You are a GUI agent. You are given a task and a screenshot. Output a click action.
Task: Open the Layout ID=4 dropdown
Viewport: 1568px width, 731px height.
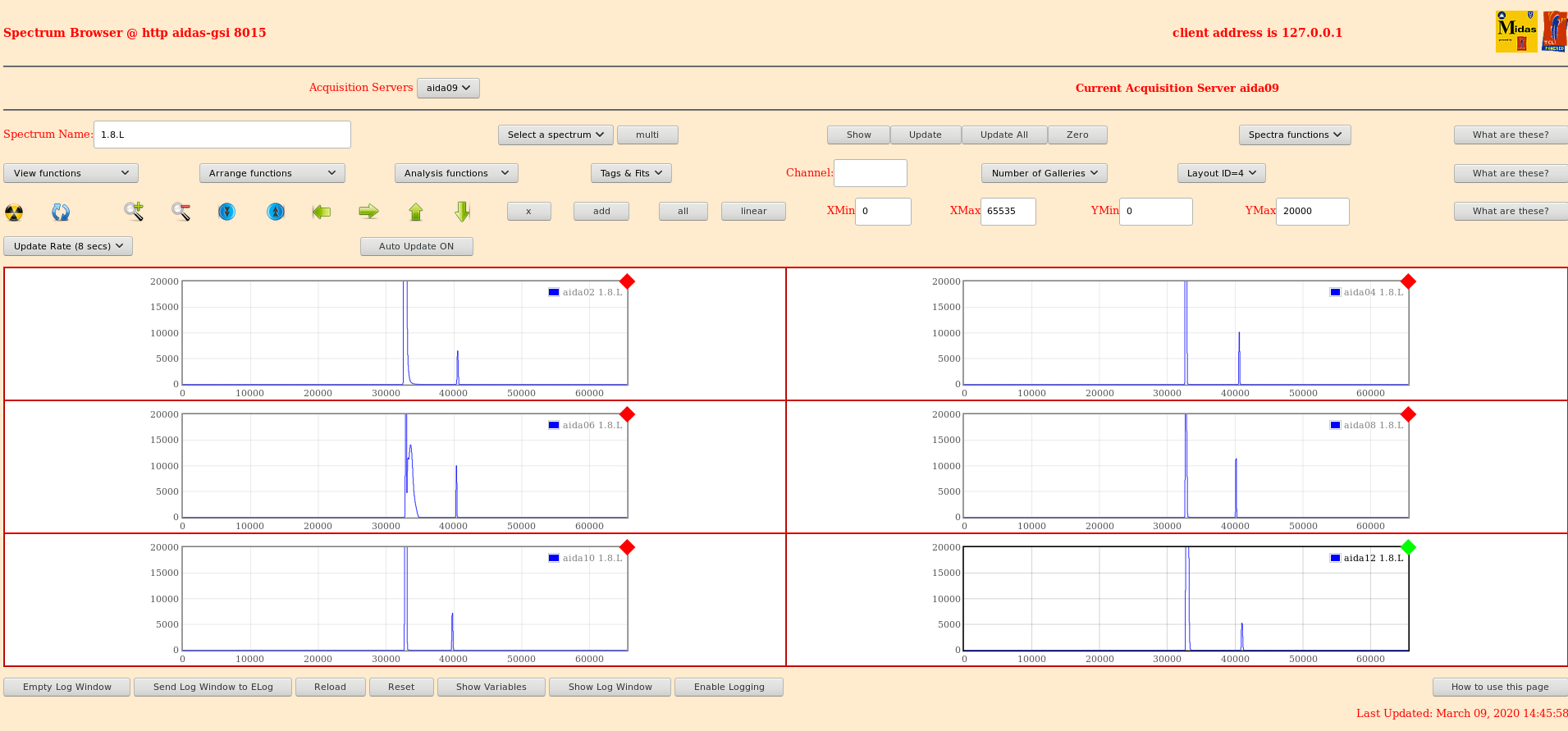tap(1221, 173)
